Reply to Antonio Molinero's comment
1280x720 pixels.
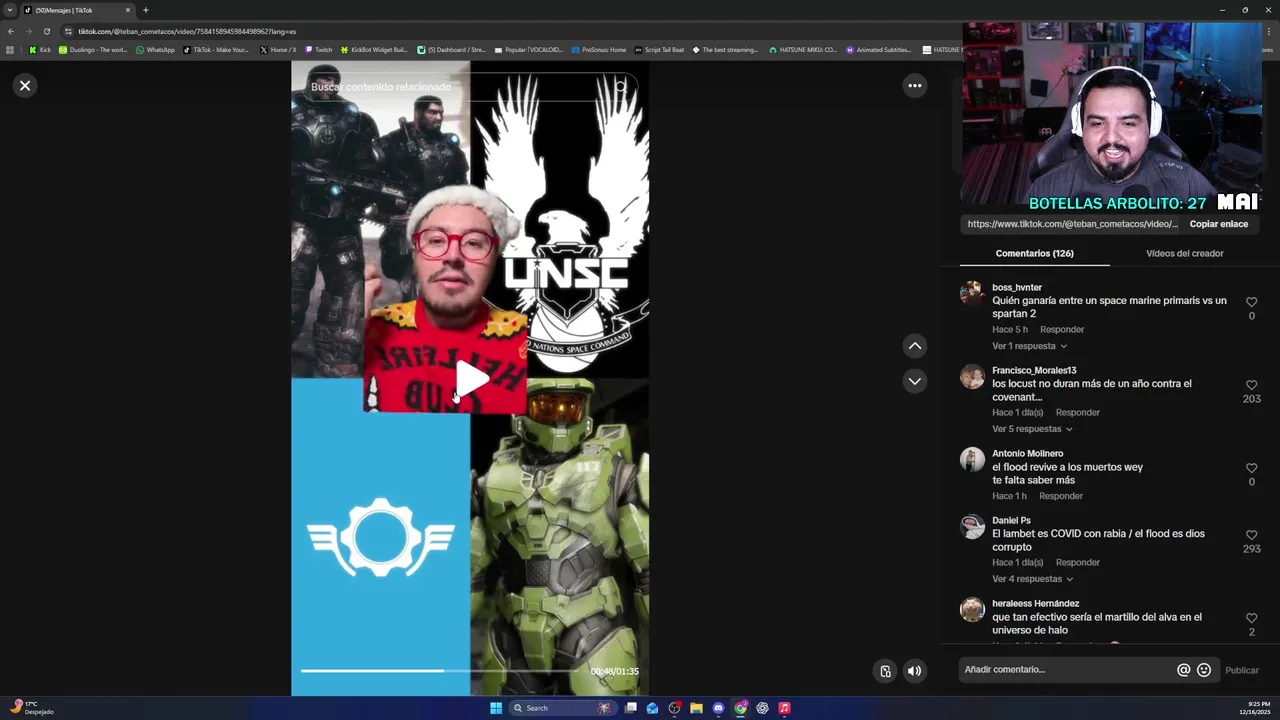click(1061, 496)
